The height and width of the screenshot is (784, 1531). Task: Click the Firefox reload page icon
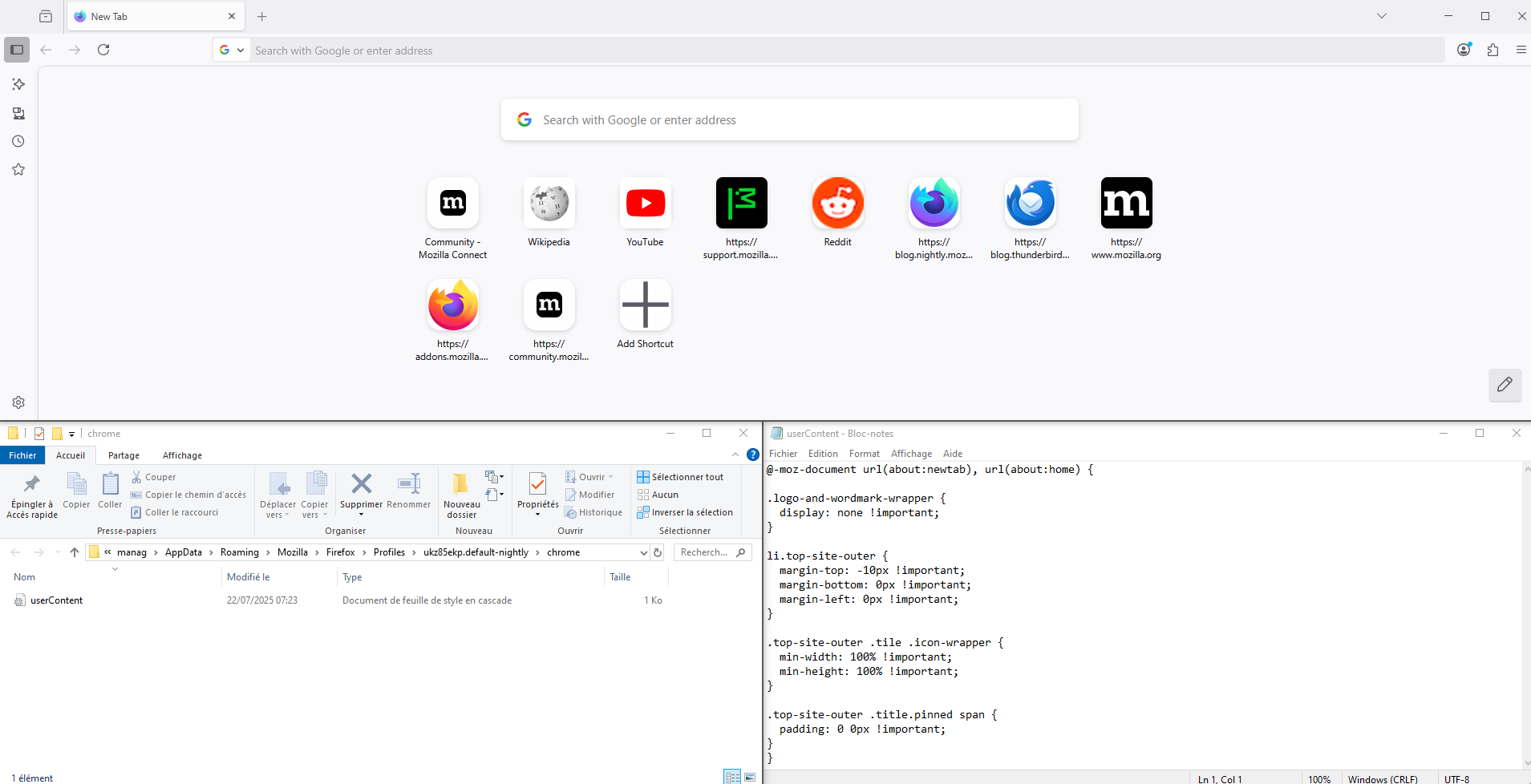coord(103,50)
